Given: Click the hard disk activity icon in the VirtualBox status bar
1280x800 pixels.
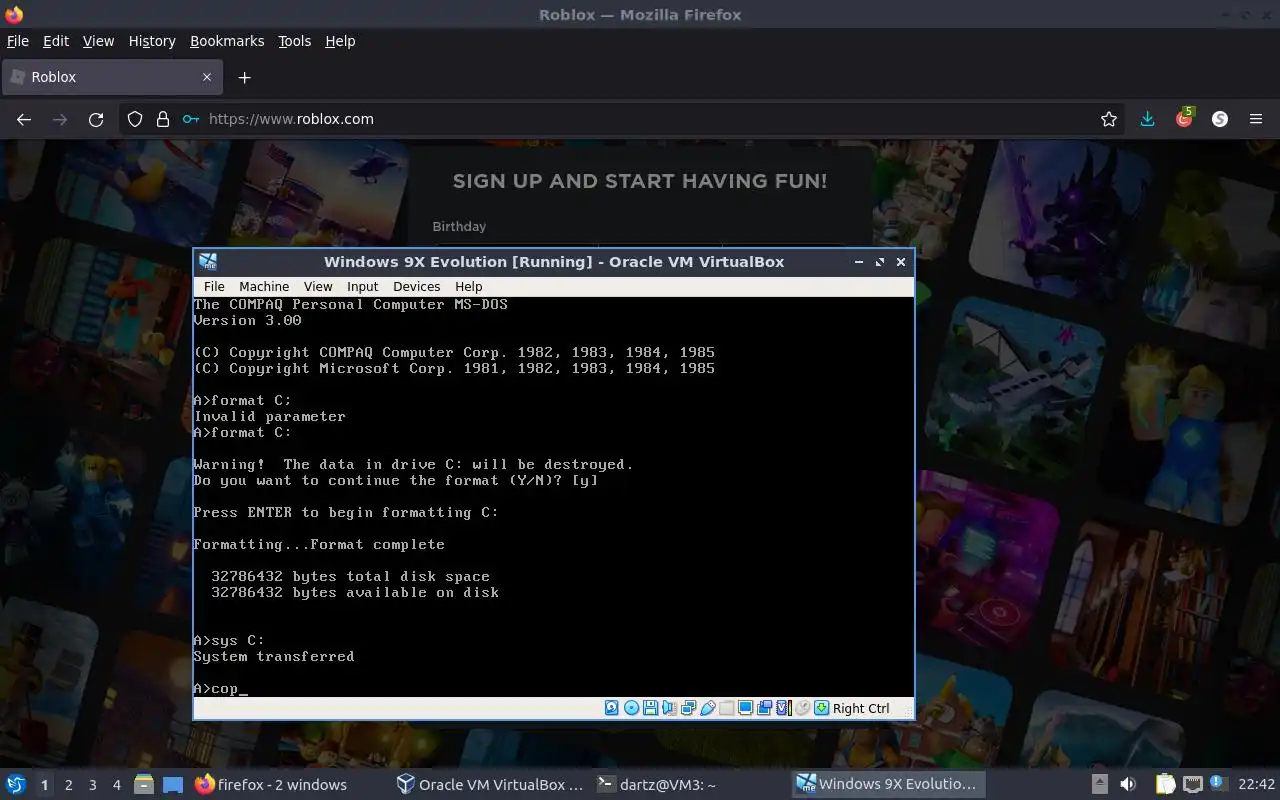Looking at the screenshot, I should pyautogui.click(x=612, y=708).
